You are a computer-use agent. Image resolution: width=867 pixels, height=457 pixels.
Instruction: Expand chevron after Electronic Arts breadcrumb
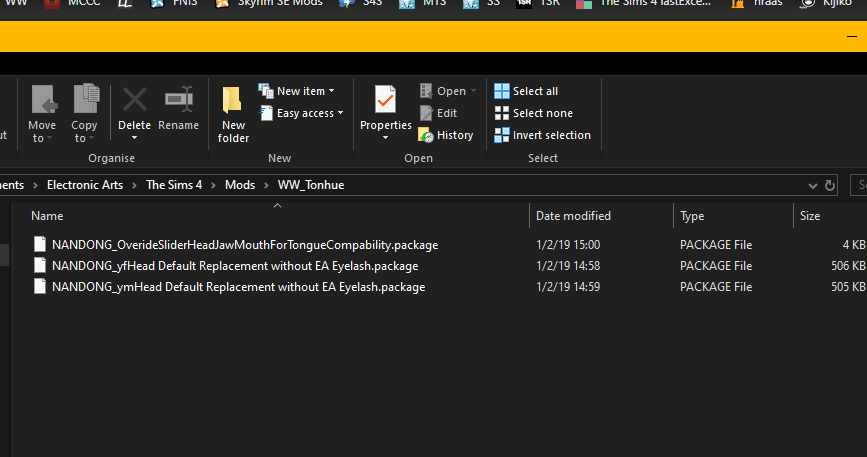[134, 185]
